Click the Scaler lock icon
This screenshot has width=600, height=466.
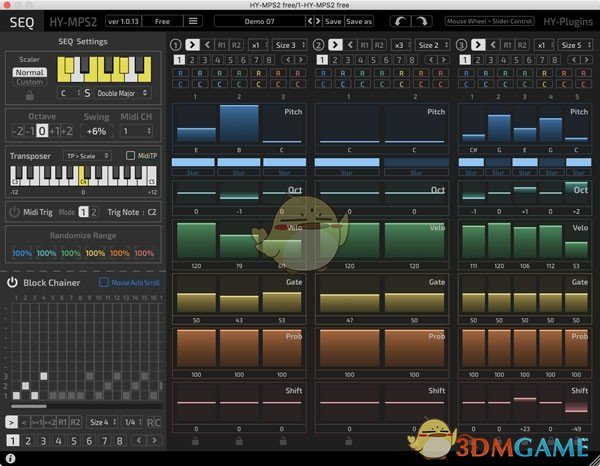point(29,96)
